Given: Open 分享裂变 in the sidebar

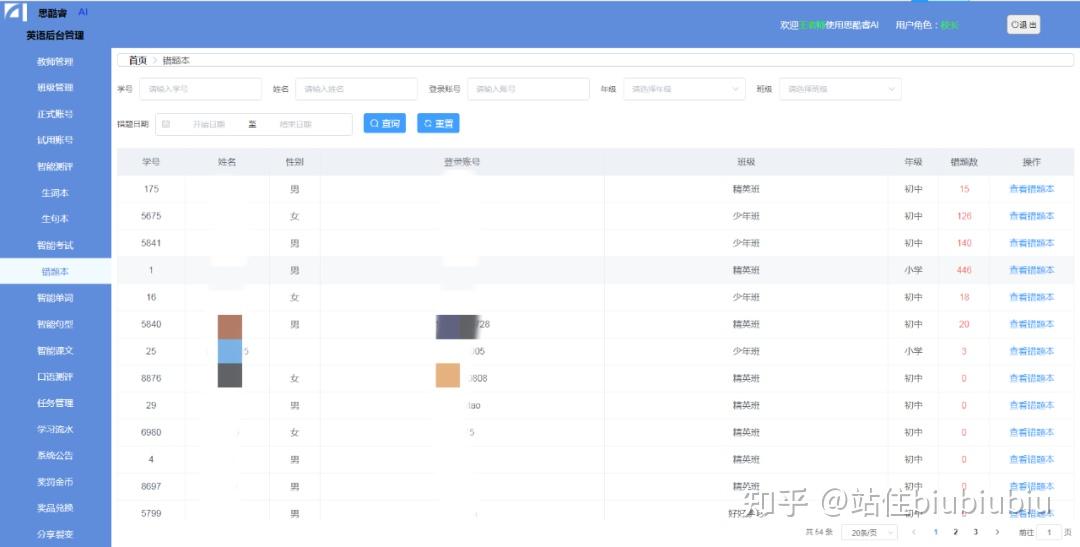Looking at the screenshot, I should point(55,534).
